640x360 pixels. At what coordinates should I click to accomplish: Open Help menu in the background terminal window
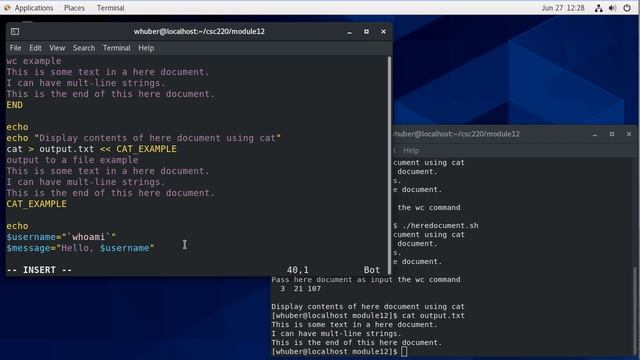coord(411,151)
